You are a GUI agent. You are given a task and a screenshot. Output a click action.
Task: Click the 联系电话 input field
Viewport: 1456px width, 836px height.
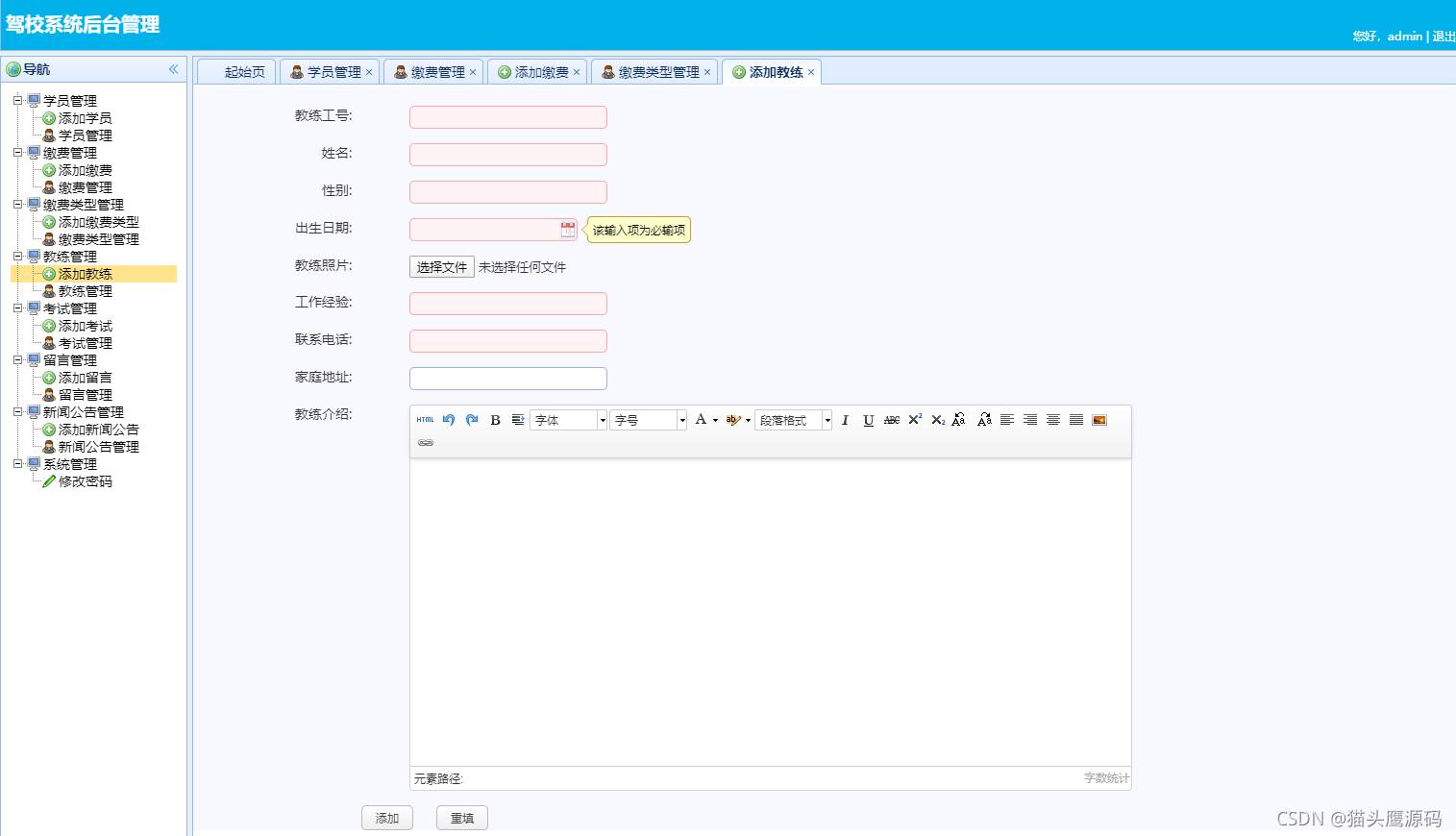tap(508, 341)
